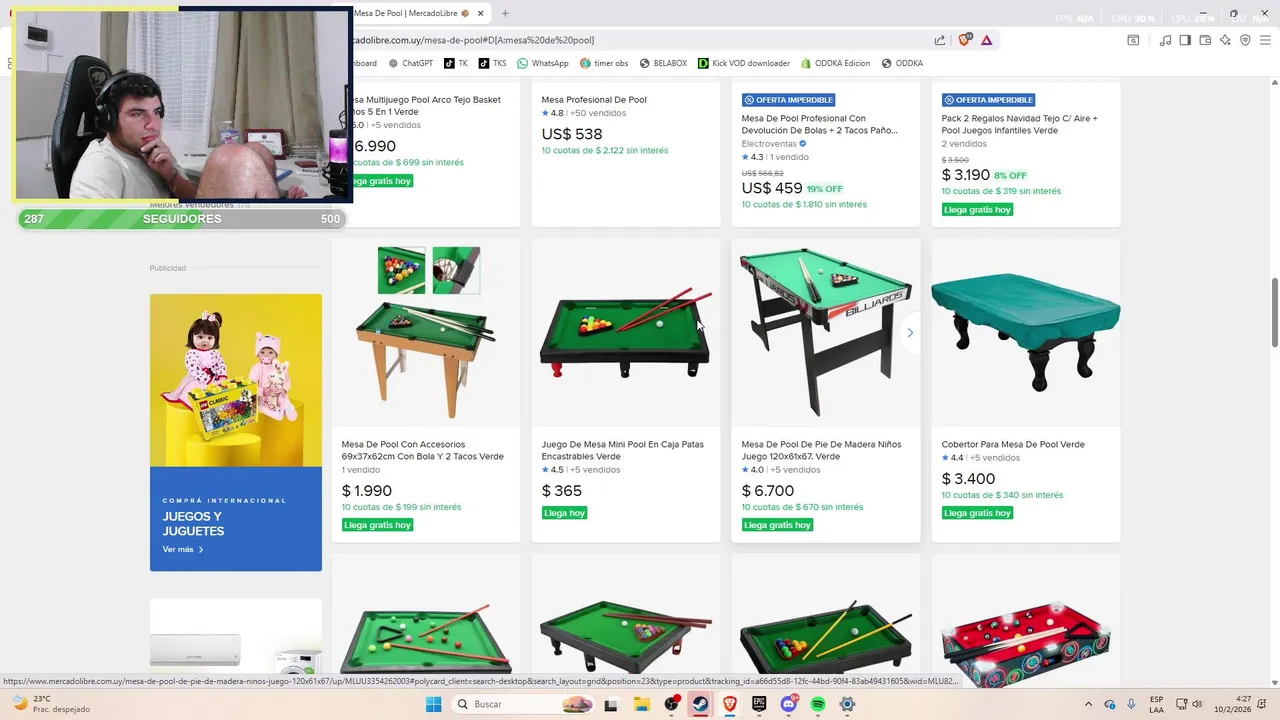Open the Brave VPN shield icon
1280x720 pixels.
1245,40
